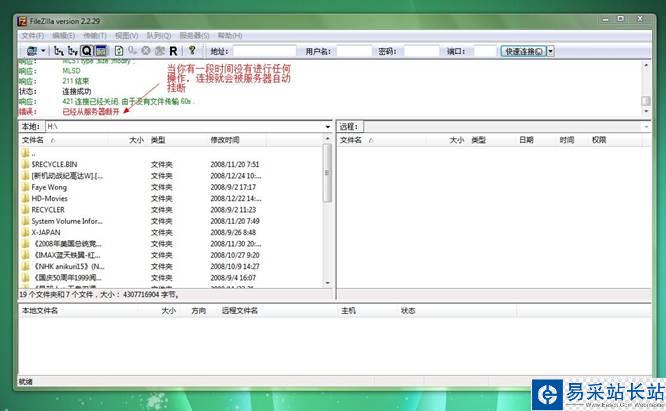Open the 编辑(E) menu
Image resolution: width=666 pixels, height=411 pixels.
(63, 36)
